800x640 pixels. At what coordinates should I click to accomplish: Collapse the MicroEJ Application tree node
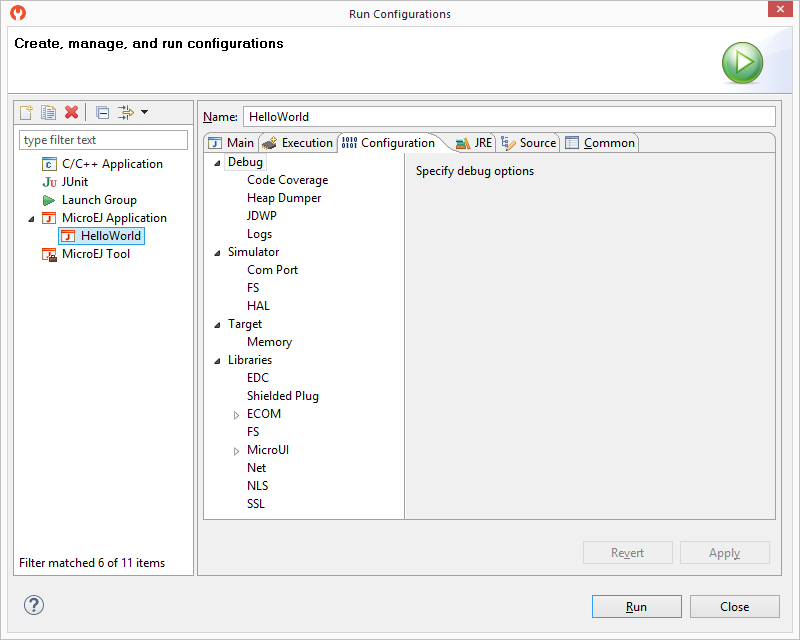pos(30,218)
